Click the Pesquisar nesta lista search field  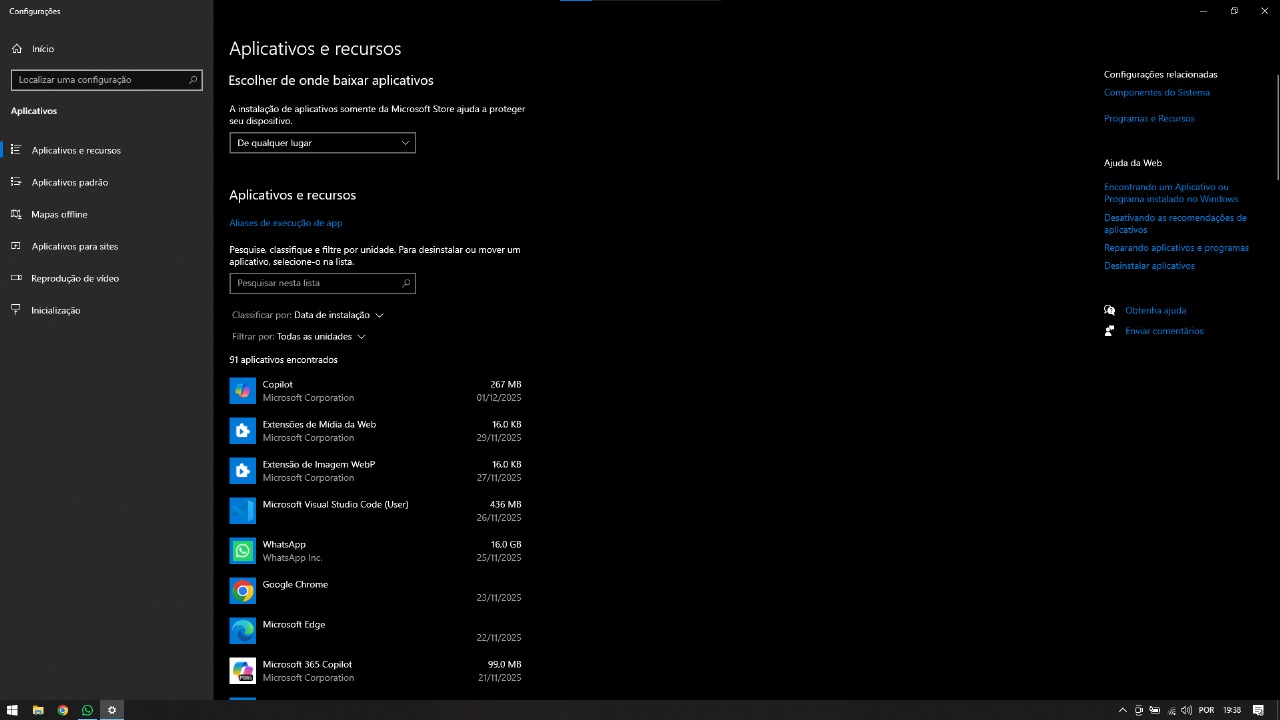point(322,283)
